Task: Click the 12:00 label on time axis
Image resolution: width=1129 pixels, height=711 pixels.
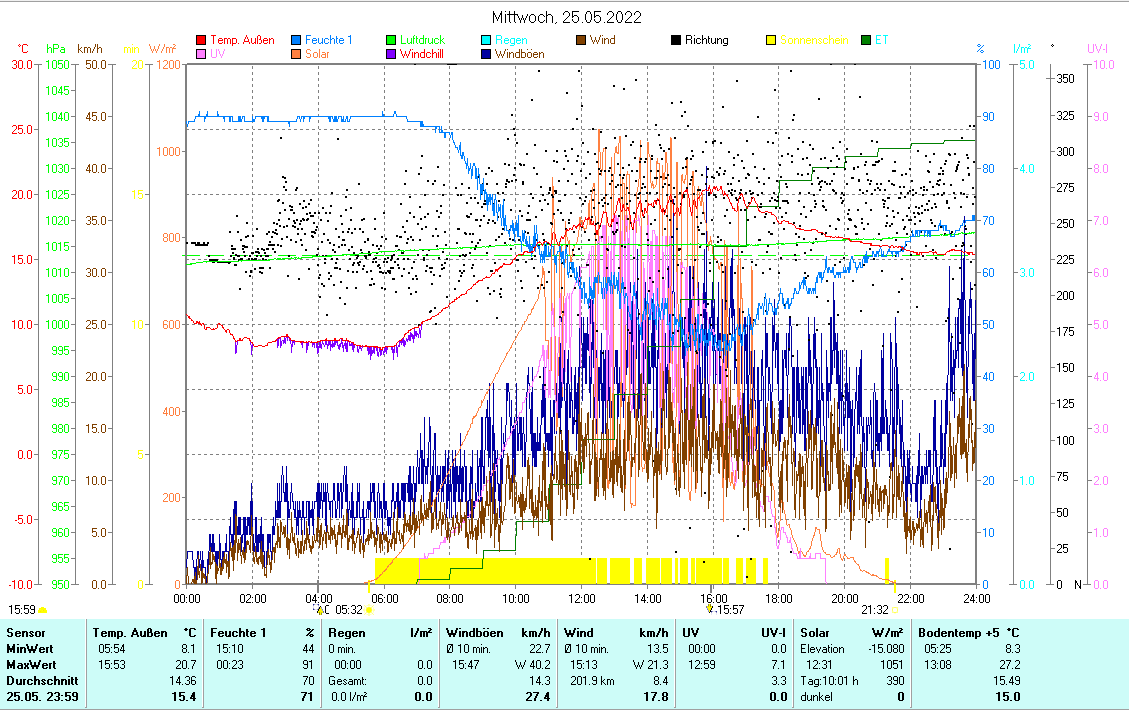Action: (x=581, y=598)
